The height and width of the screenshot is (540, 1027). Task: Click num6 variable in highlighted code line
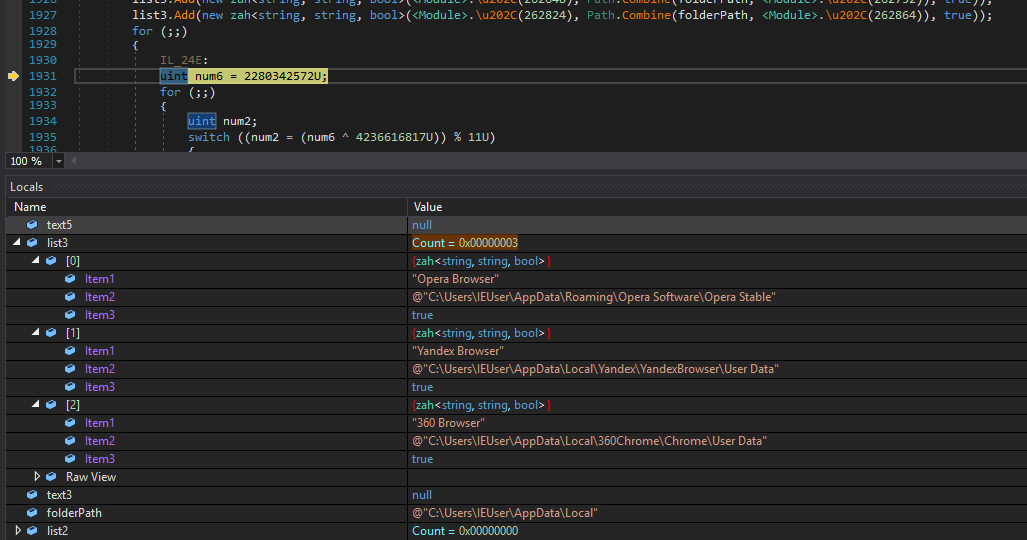click(x=208, y=76)
